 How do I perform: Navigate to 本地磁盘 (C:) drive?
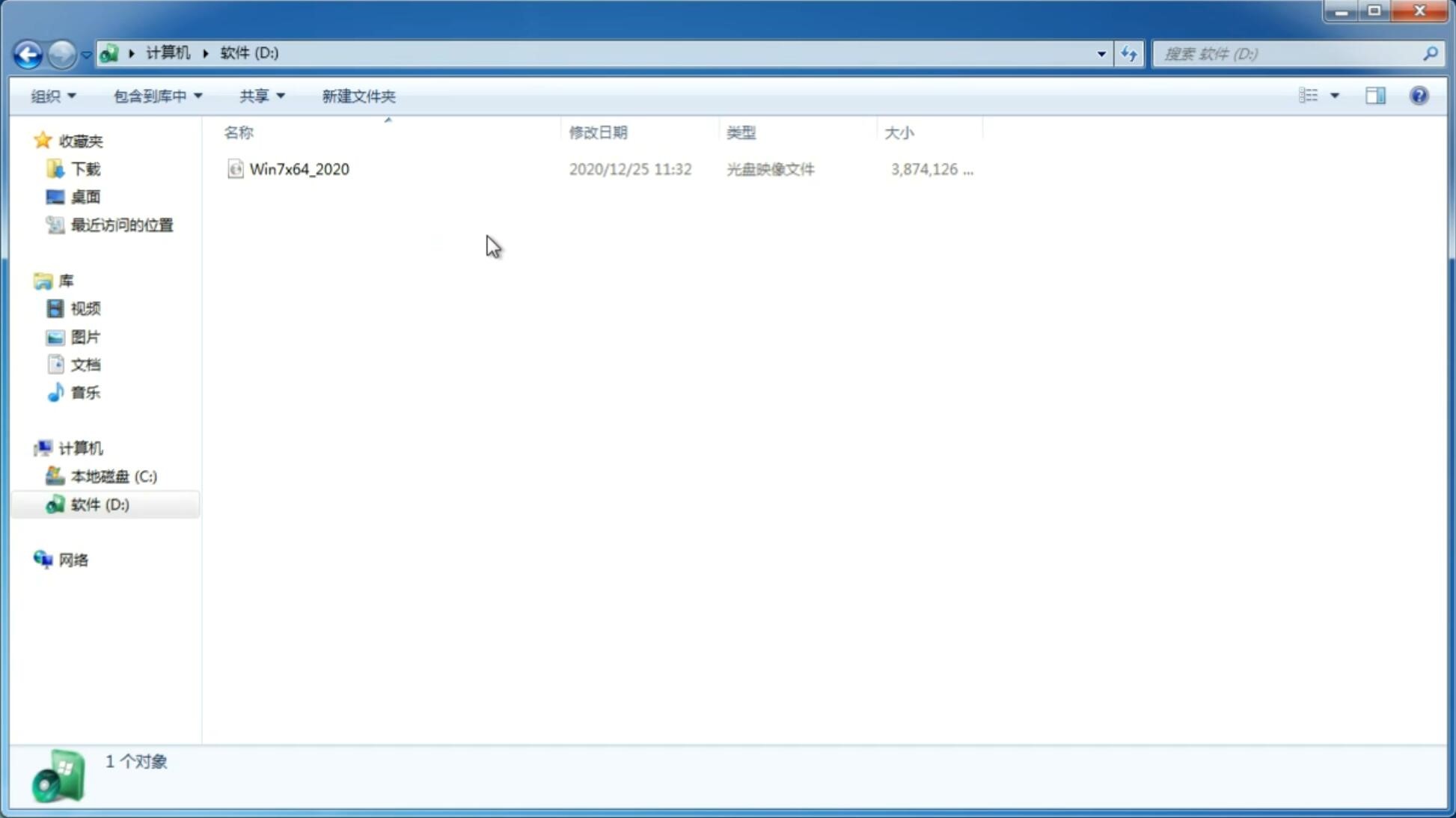(113, 476)
